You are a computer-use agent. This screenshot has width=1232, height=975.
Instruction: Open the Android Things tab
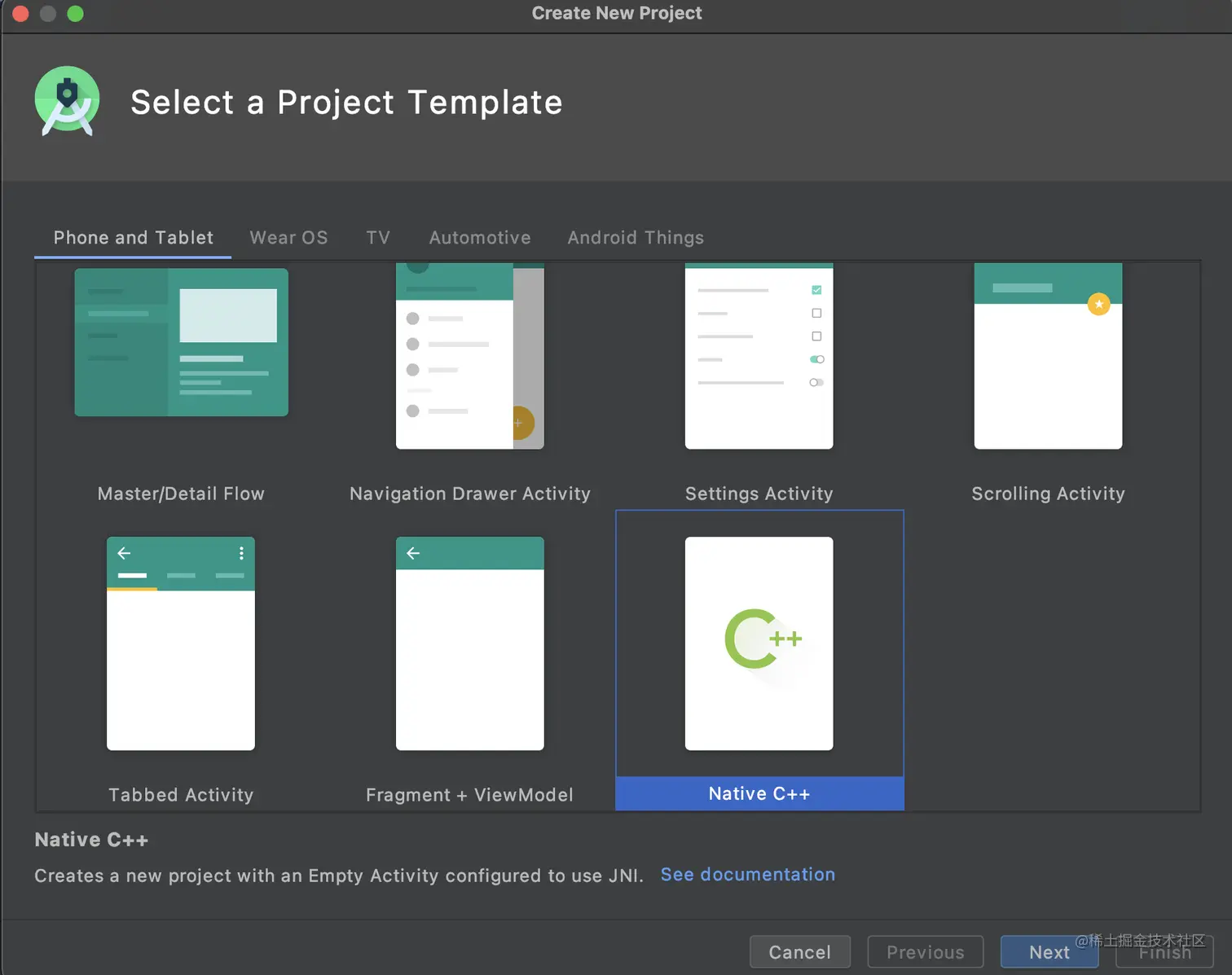[636, 238]
